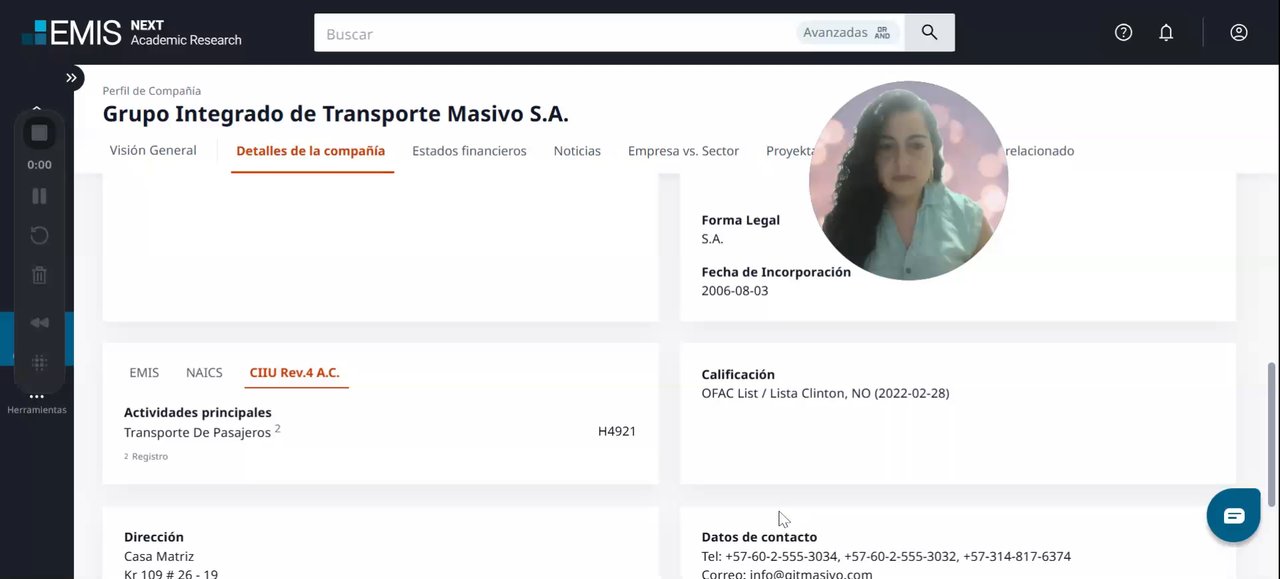
Task: Select the Detalles de la compañía tab
Action: click(x=311, y=151)
